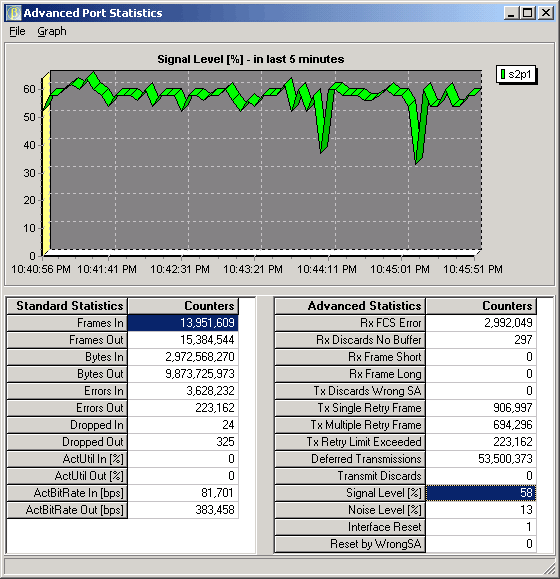The height and width of the screenshot is (579, 560).
Task: Select the Frames In counter cell
Action: (183, 323)
